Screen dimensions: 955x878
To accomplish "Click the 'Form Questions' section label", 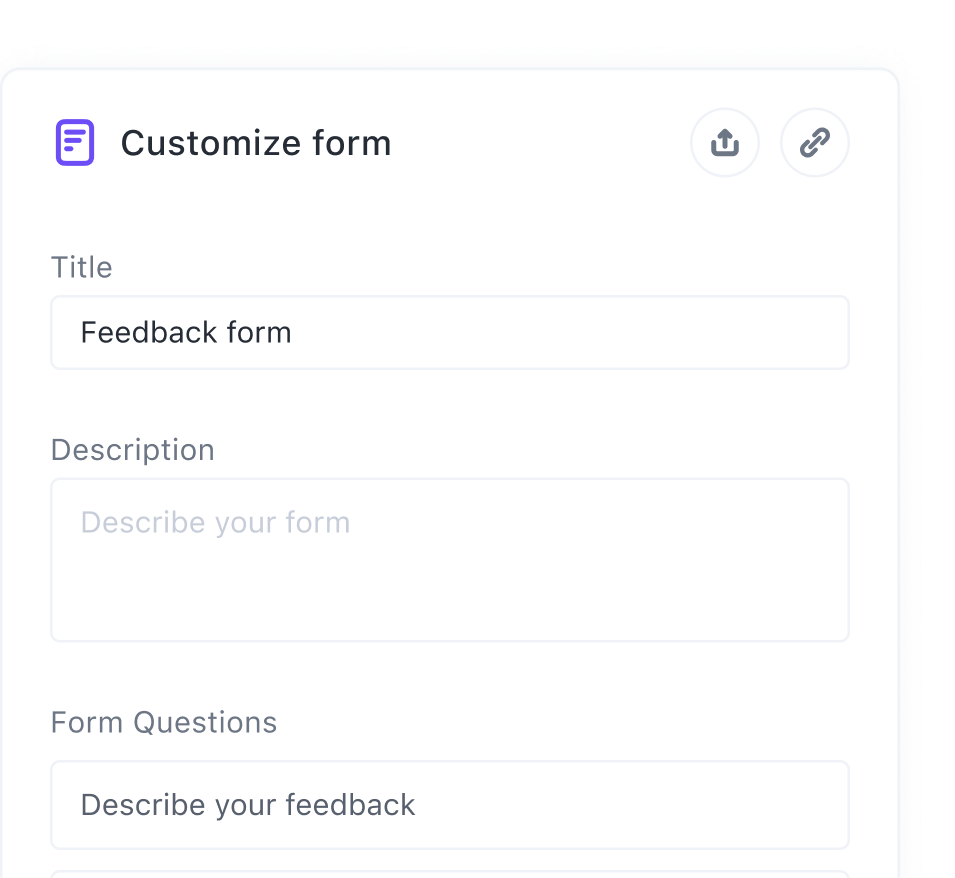I will point(164,722).
